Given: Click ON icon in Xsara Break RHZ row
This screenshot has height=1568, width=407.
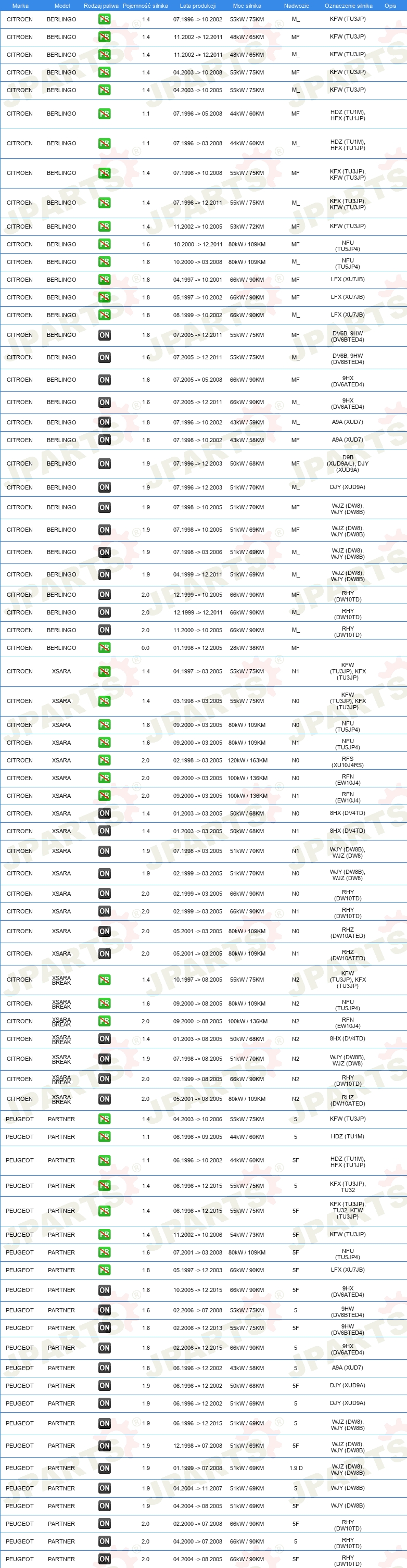Looking at the screenshot, I should click(105, 1099).
